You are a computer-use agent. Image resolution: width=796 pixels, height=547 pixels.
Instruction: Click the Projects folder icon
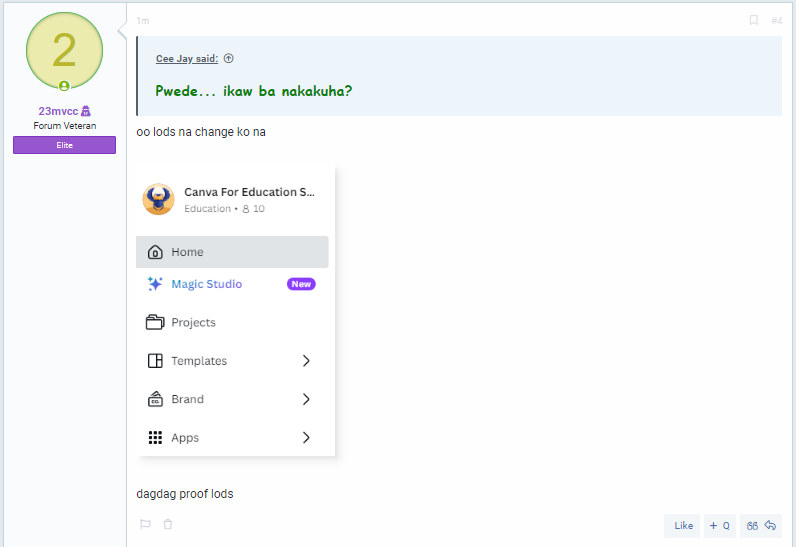[x=155, y=322]
